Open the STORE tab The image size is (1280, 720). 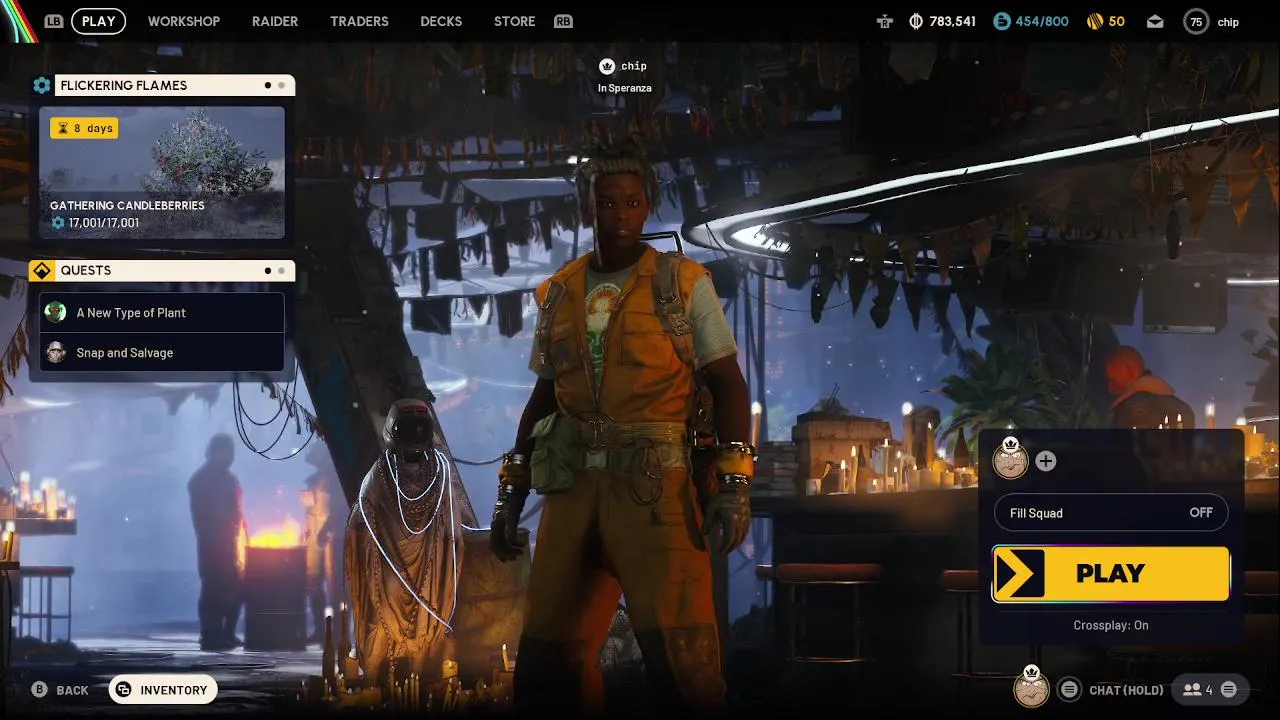tap(514, 21)
